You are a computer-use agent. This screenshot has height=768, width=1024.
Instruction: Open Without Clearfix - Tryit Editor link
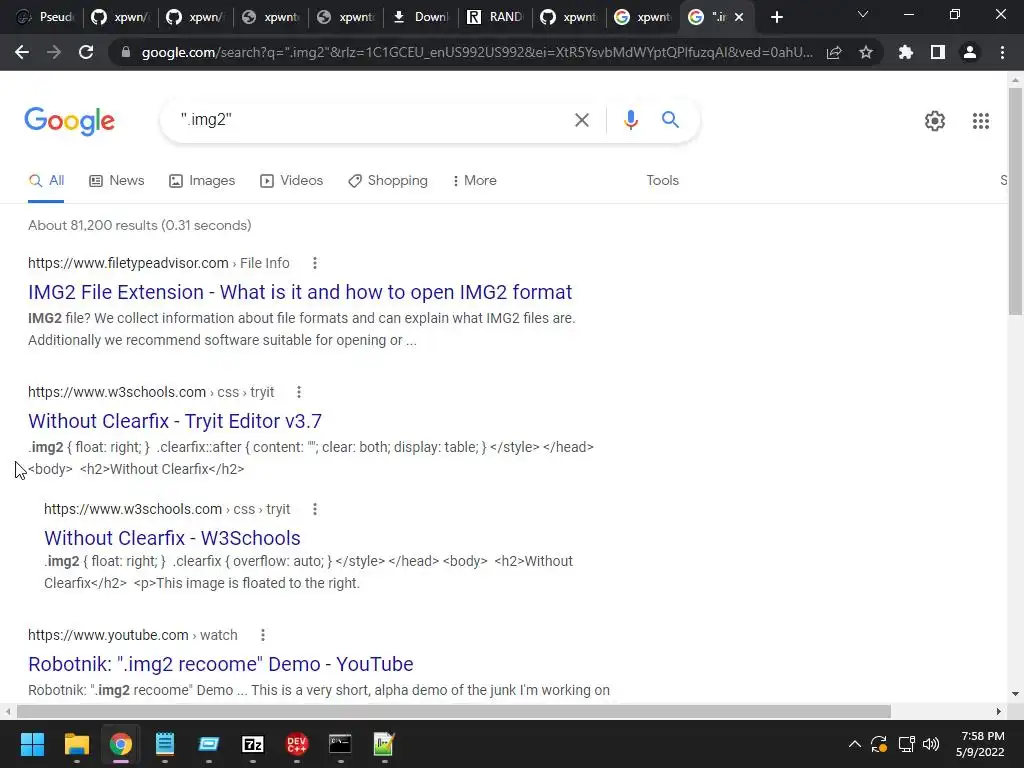[x=175, y=421]
